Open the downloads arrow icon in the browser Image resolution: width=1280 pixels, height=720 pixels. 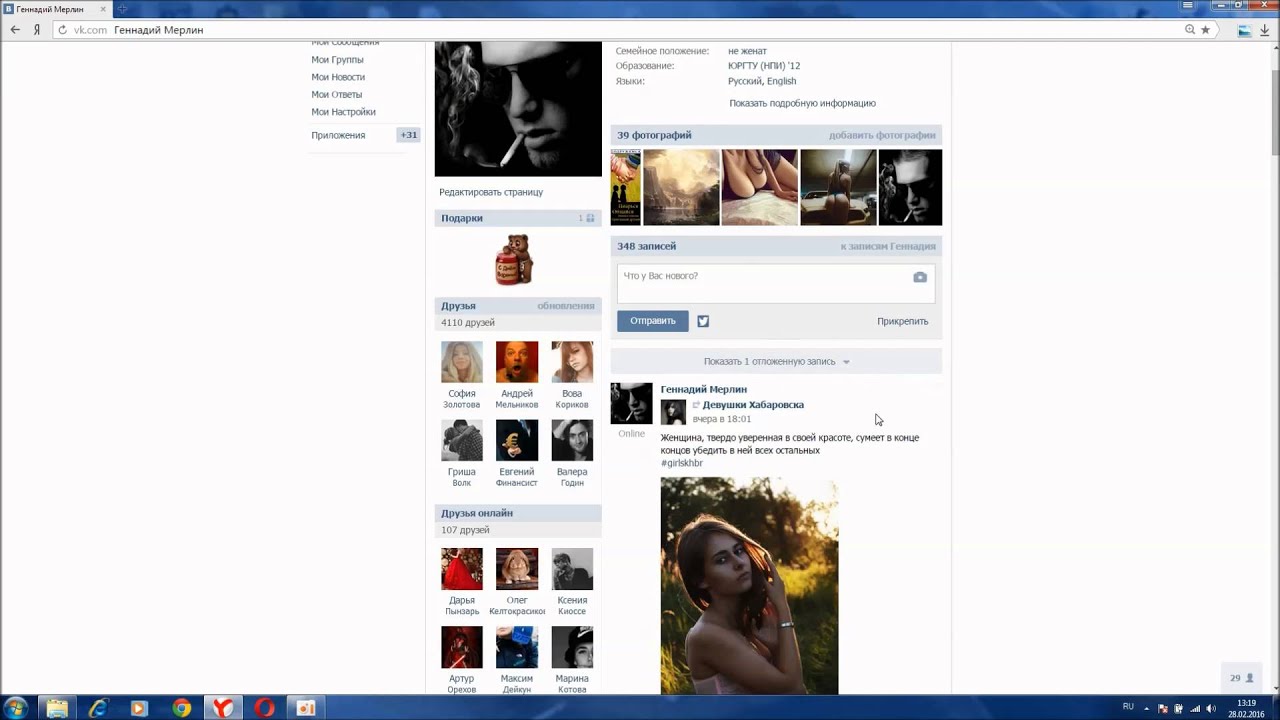pos(1265,30)
